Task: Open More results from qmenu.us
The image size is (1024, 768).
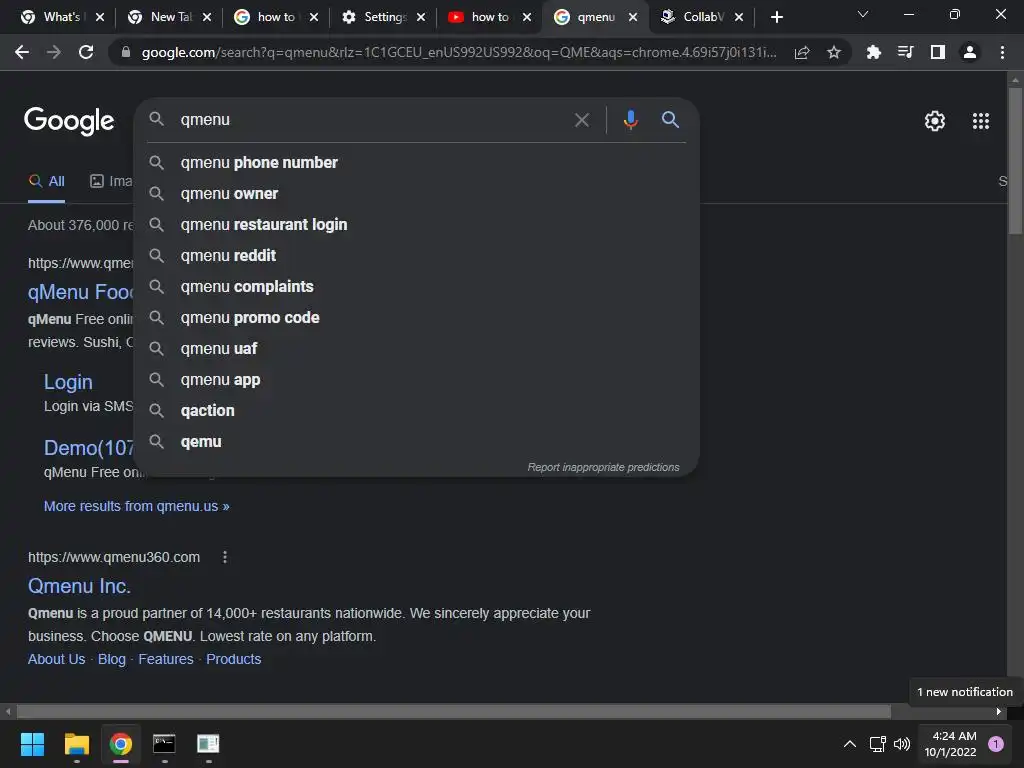Action: (136, 506)
